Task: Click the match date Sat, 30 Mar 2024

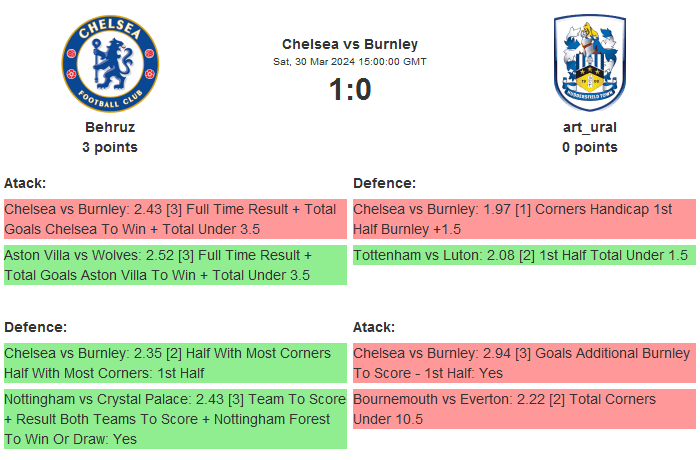Action: [350, 62]
